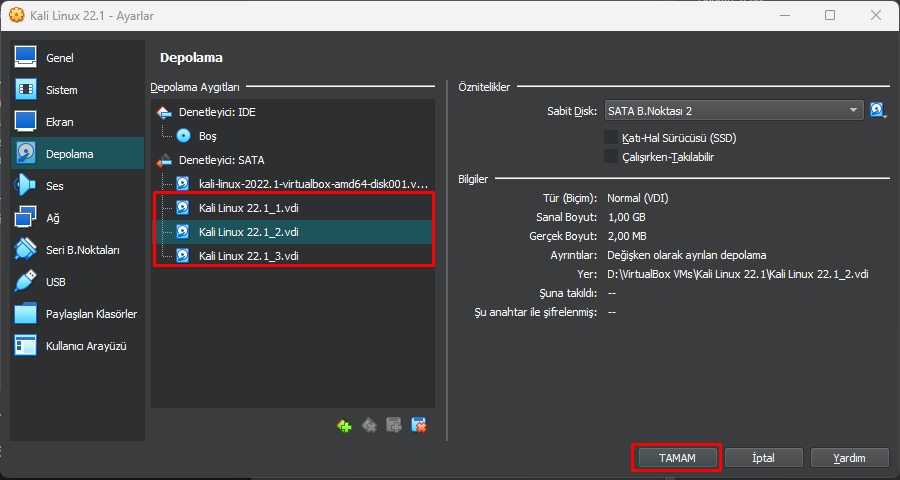The height and width of the screenshot is (480, 900).
Task: Click hard disk icon of 22.1_1.vdi
Action: click(x=183, y=208)
